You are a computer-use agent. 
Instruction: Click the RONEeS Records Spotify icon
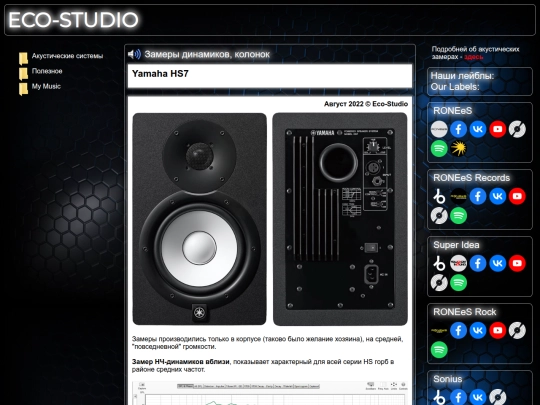tap(458, 216)
